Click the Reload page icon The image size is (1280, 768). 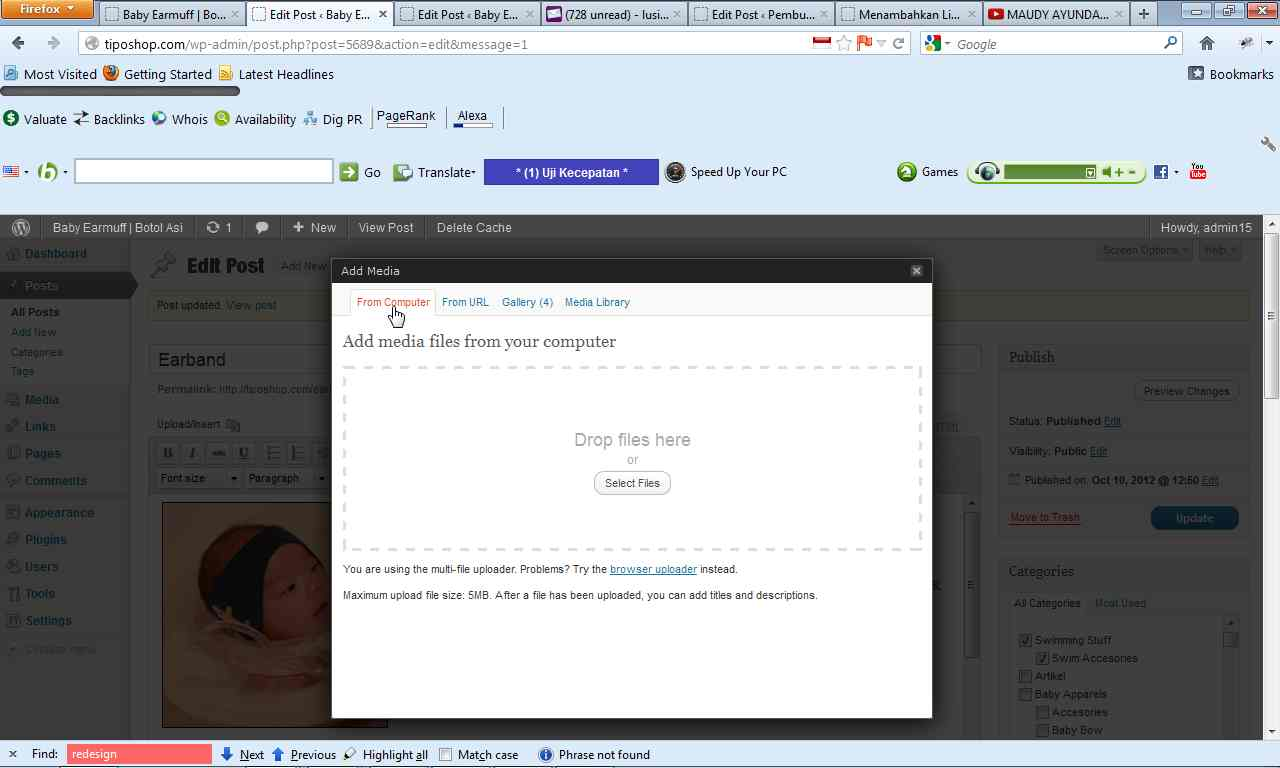click(898, 43)
